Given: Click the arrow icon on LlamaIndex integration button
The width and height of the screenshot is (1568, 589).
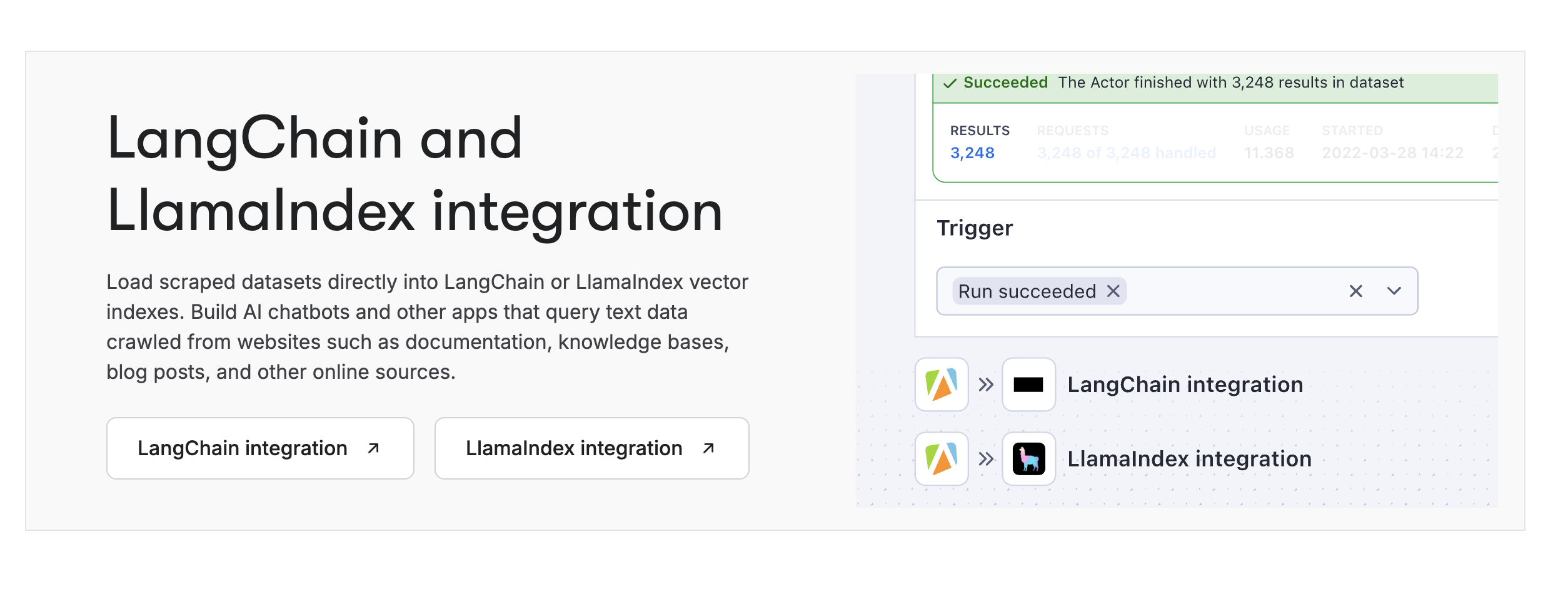Looking at the screenshot, I should point(708,448).
